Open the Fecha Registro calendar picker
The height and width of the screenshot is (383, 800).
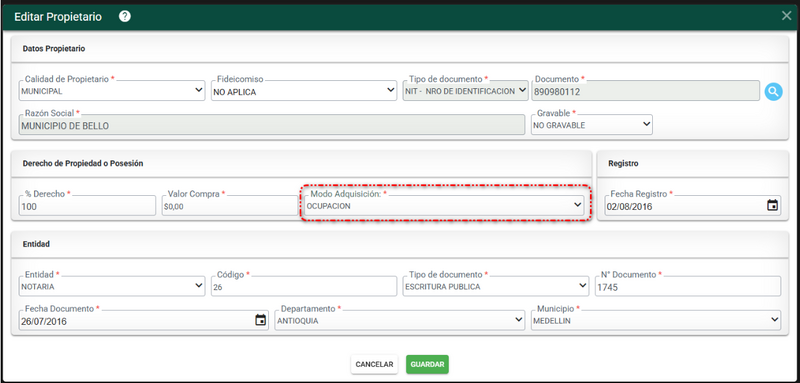772,206
